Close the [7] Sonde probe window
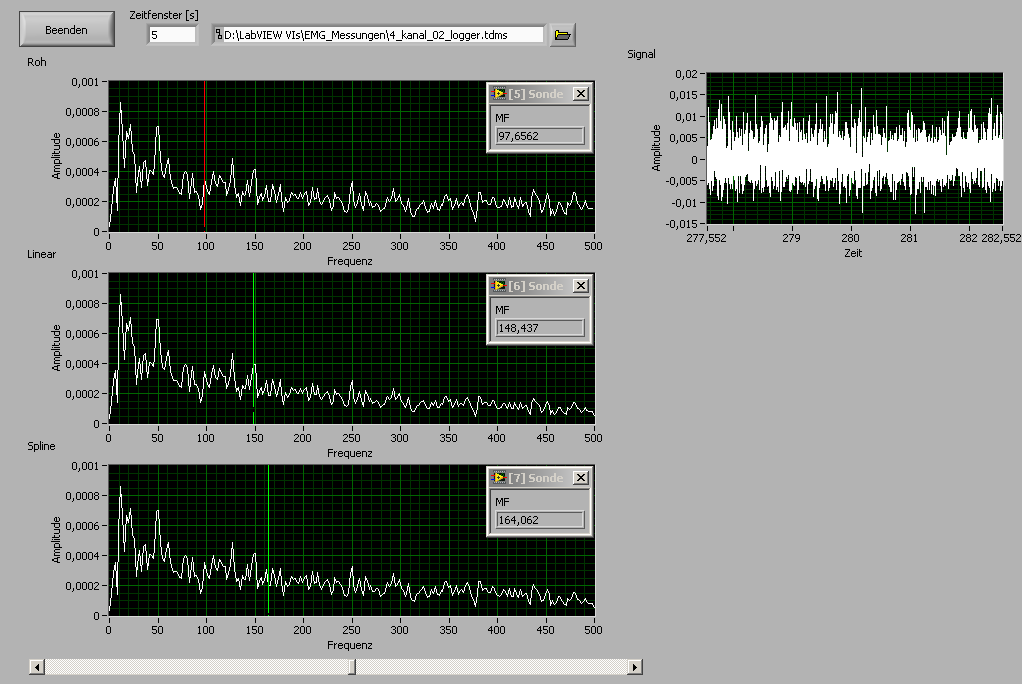1022x684 pixels. pyautogui.click(x=581, y=478)
